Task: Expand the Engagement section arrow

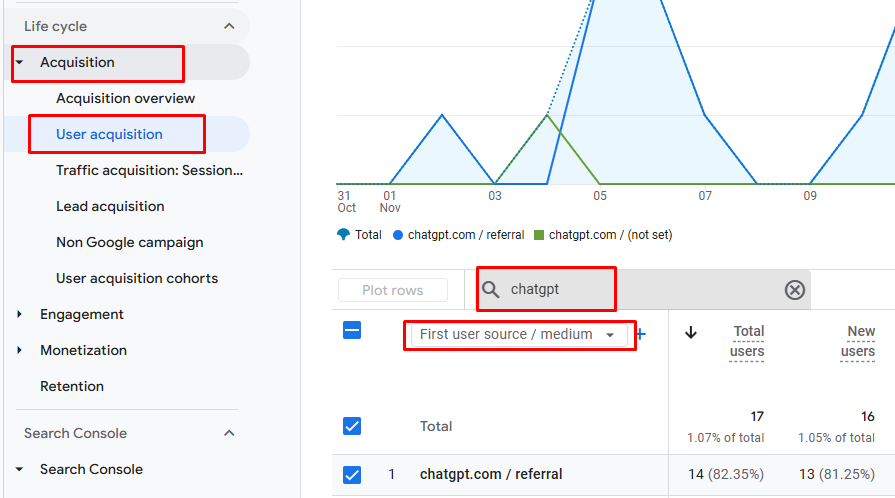Action: pyautogui.click(x=19, y=314)
